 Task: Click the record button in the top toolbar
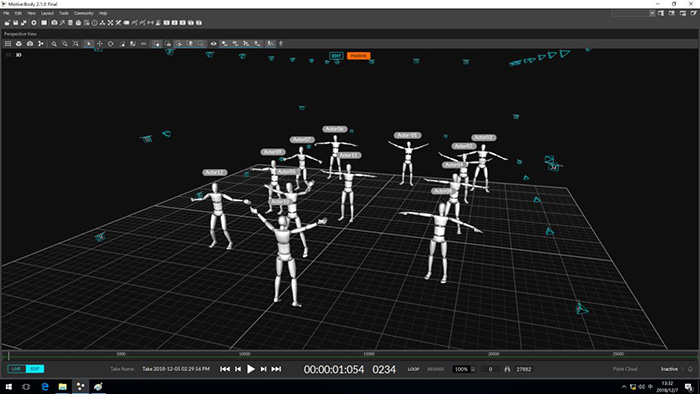(x=34, y=23)
